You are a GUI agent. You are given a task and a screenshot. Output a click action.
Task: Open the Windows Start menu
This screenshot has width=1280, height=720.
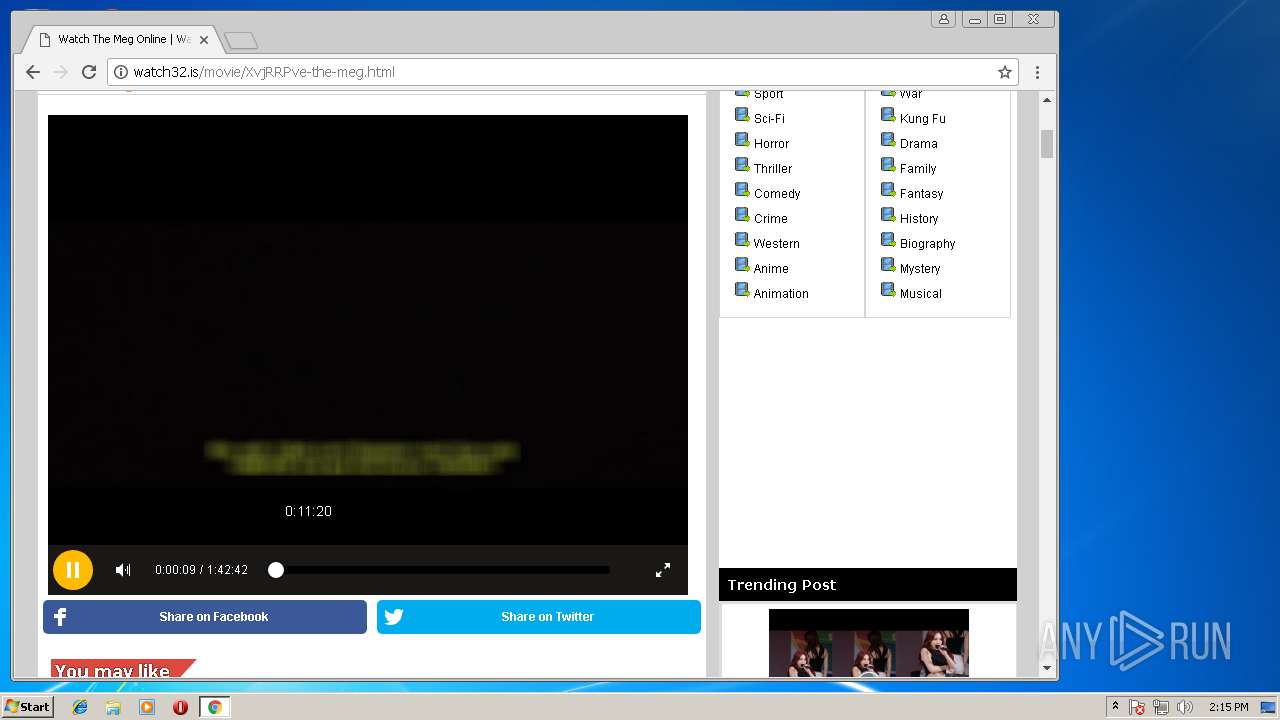pyautogui.click(x=27, y=707)
